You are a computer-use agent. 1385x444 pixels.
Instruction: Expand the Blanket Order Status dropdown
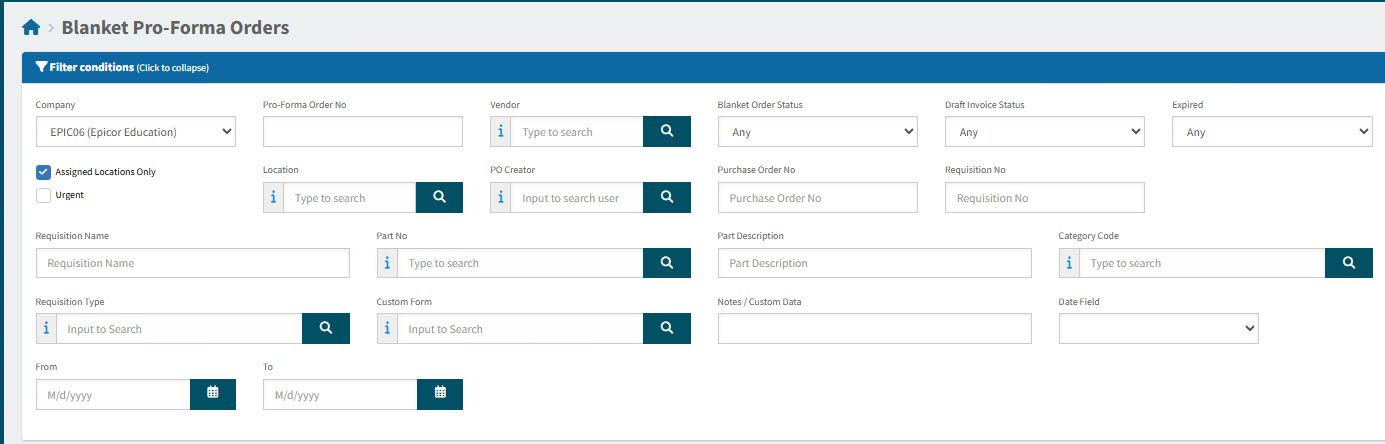(x=817, y=132)
